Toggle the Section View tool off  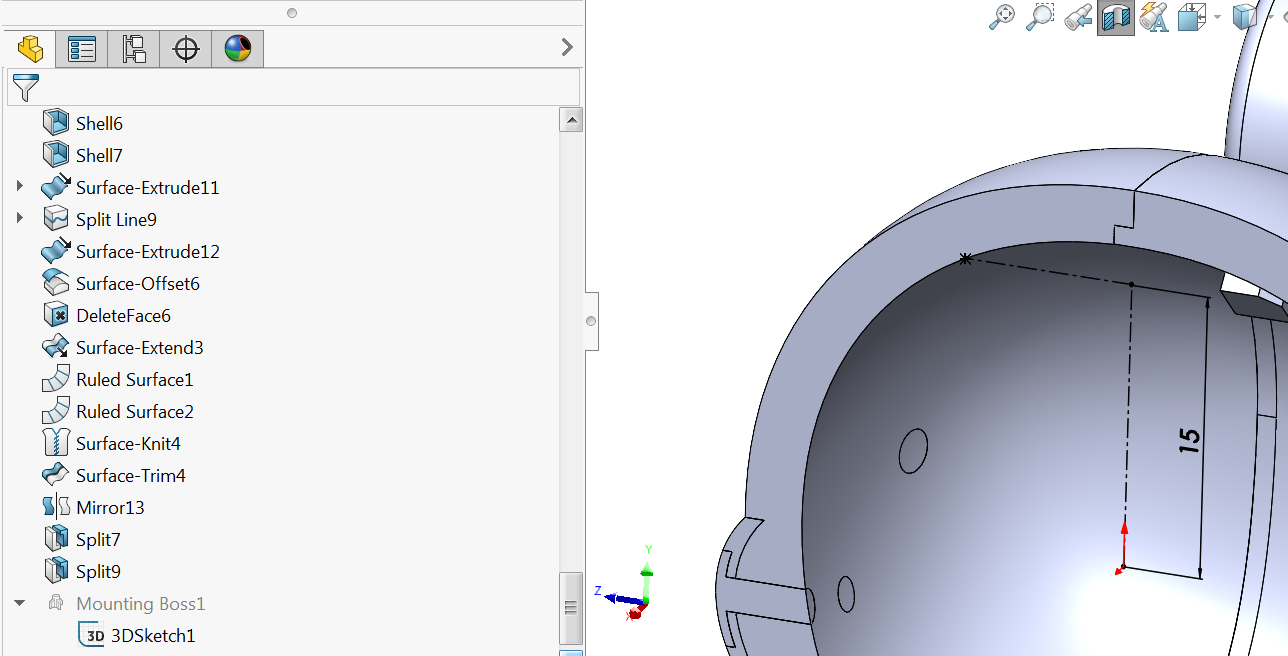[1115, 17]
